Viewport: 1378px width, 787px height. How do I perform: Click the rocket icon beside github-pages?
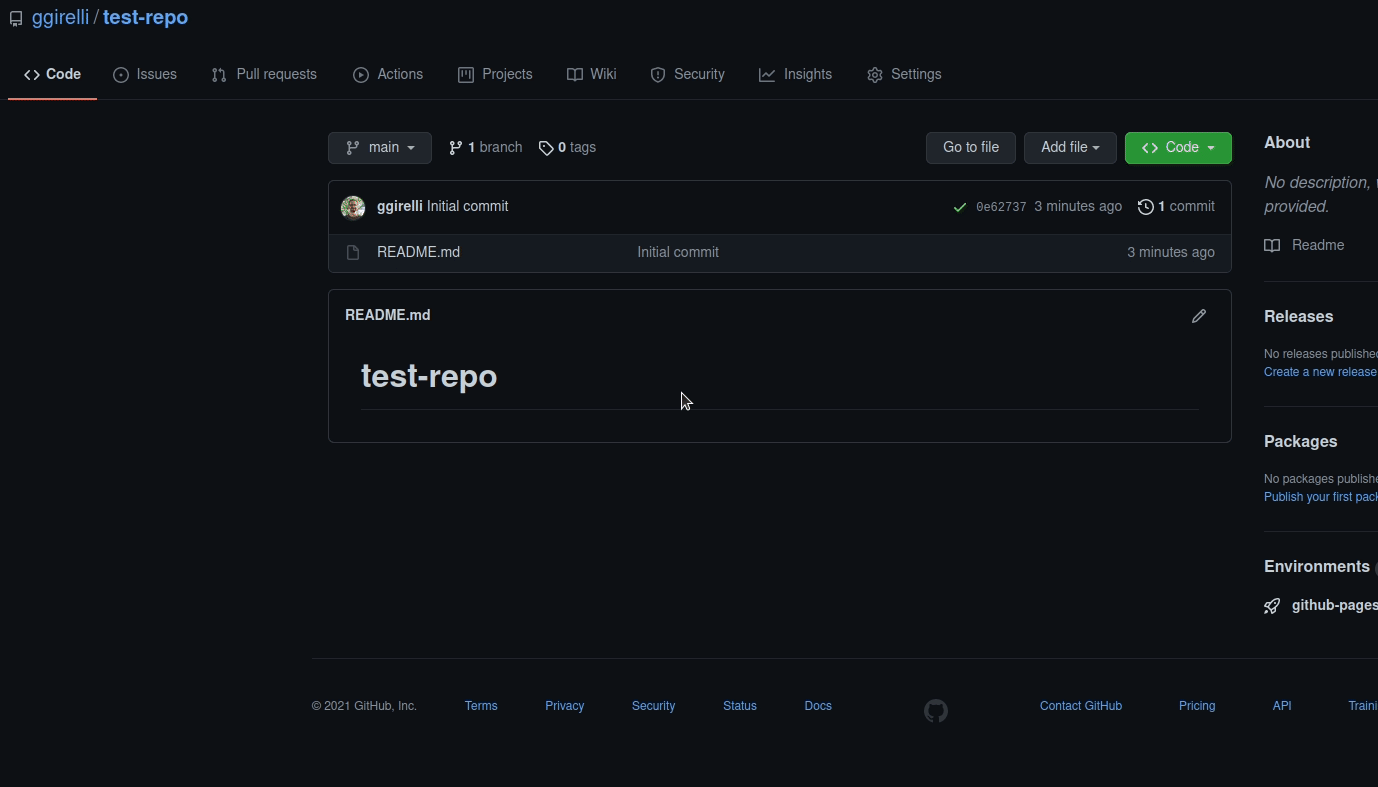point(1272,606)
